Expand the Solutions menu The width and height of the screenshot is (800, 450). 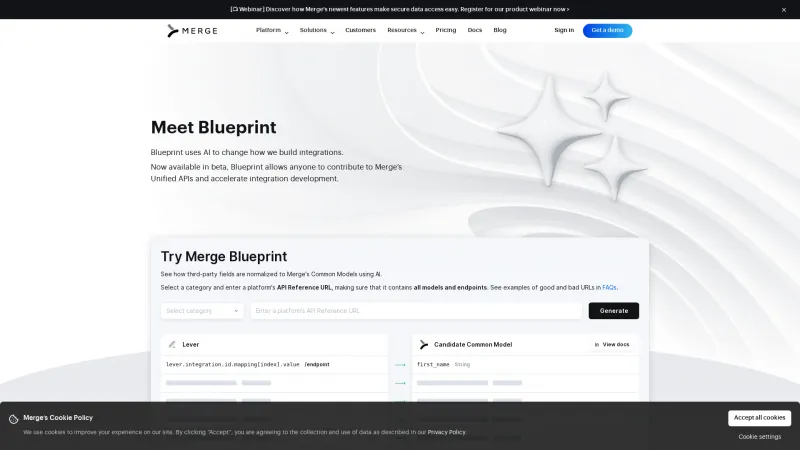click(317, 31)
